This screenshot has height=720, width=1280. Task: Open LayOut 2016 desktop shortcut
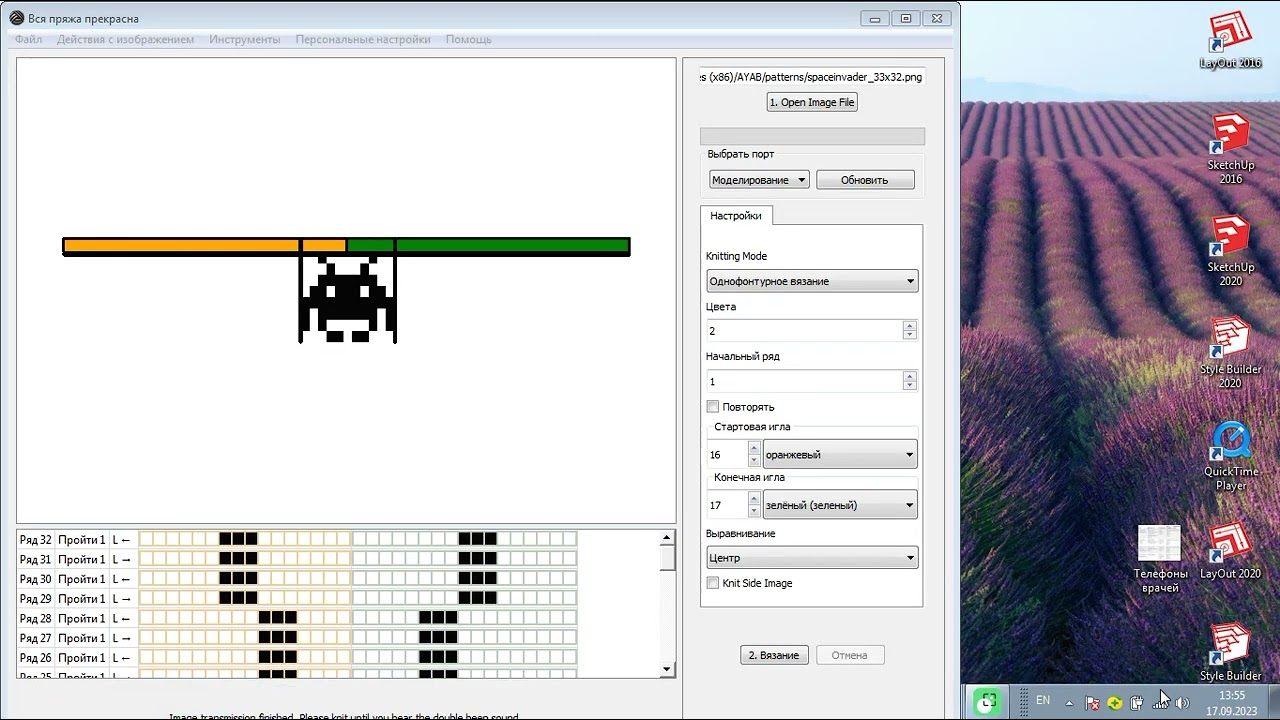pos(1230,40)
